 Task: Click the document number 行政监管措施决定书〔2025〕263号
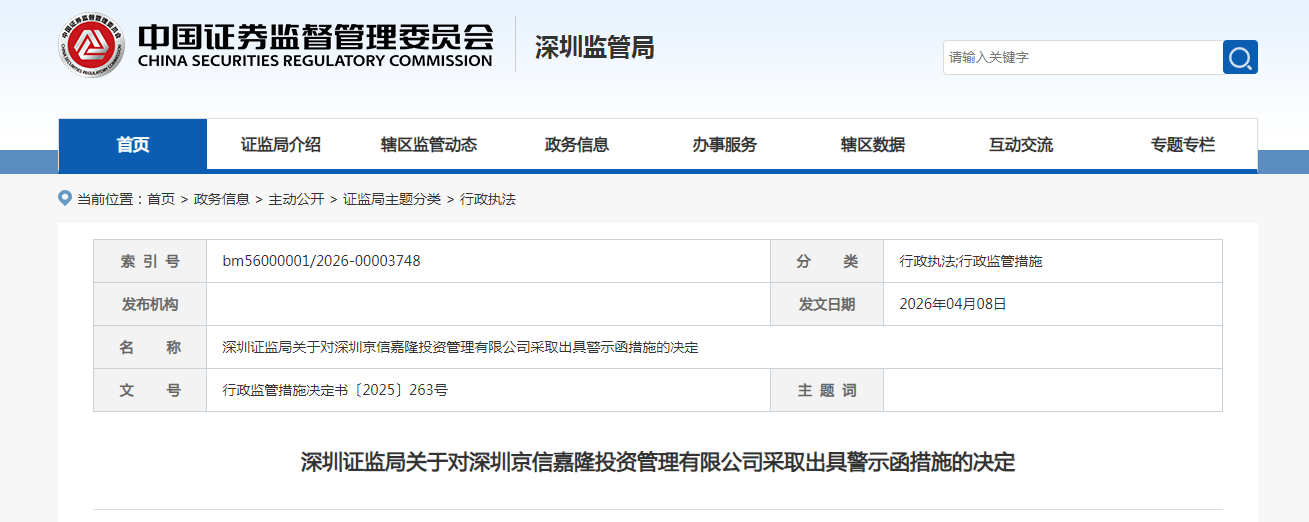point(335,390)
